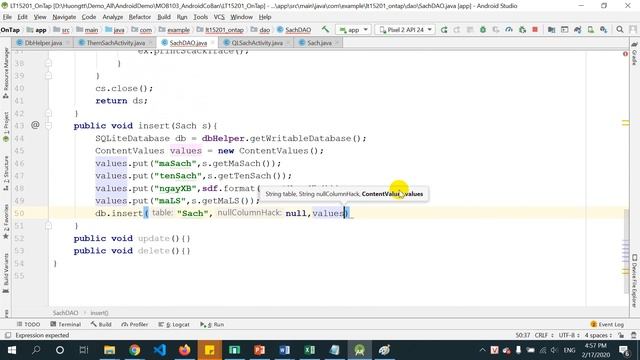The height and width of the screenshot is (360, 640).
Task: Click the Rerun app icon
Action: click(x=444, y=30)
